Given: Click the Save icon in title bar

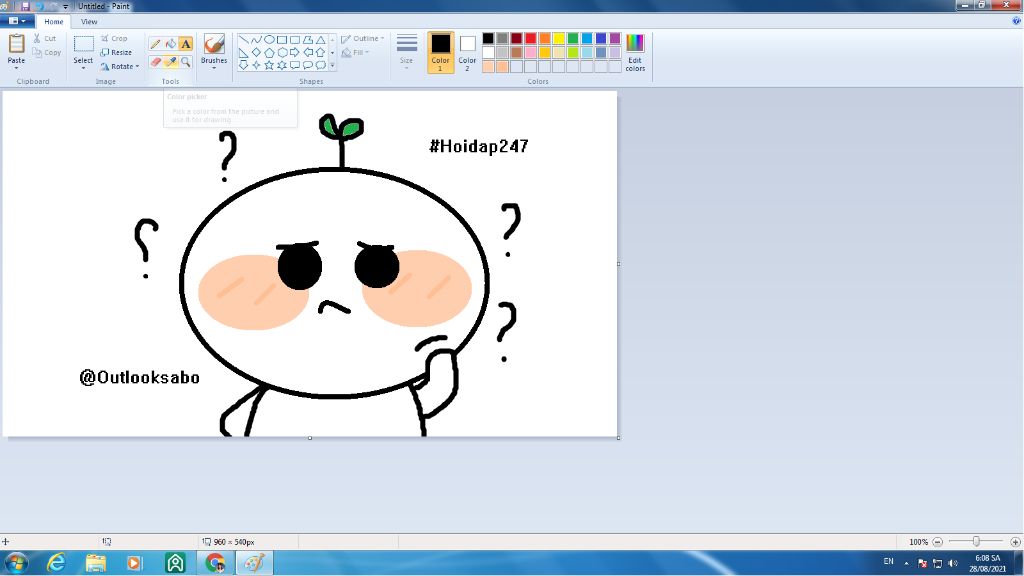Looking at the screenshot, I should 25,6.
